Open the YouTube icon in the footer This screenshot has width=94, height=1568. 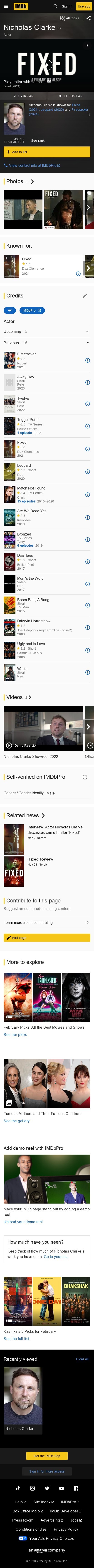61,1488
